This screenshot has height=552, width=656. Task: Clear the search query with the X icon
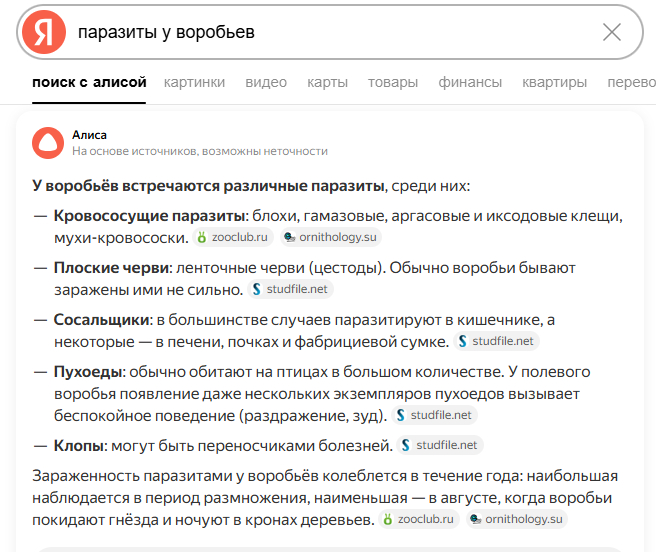pos(612,32)
